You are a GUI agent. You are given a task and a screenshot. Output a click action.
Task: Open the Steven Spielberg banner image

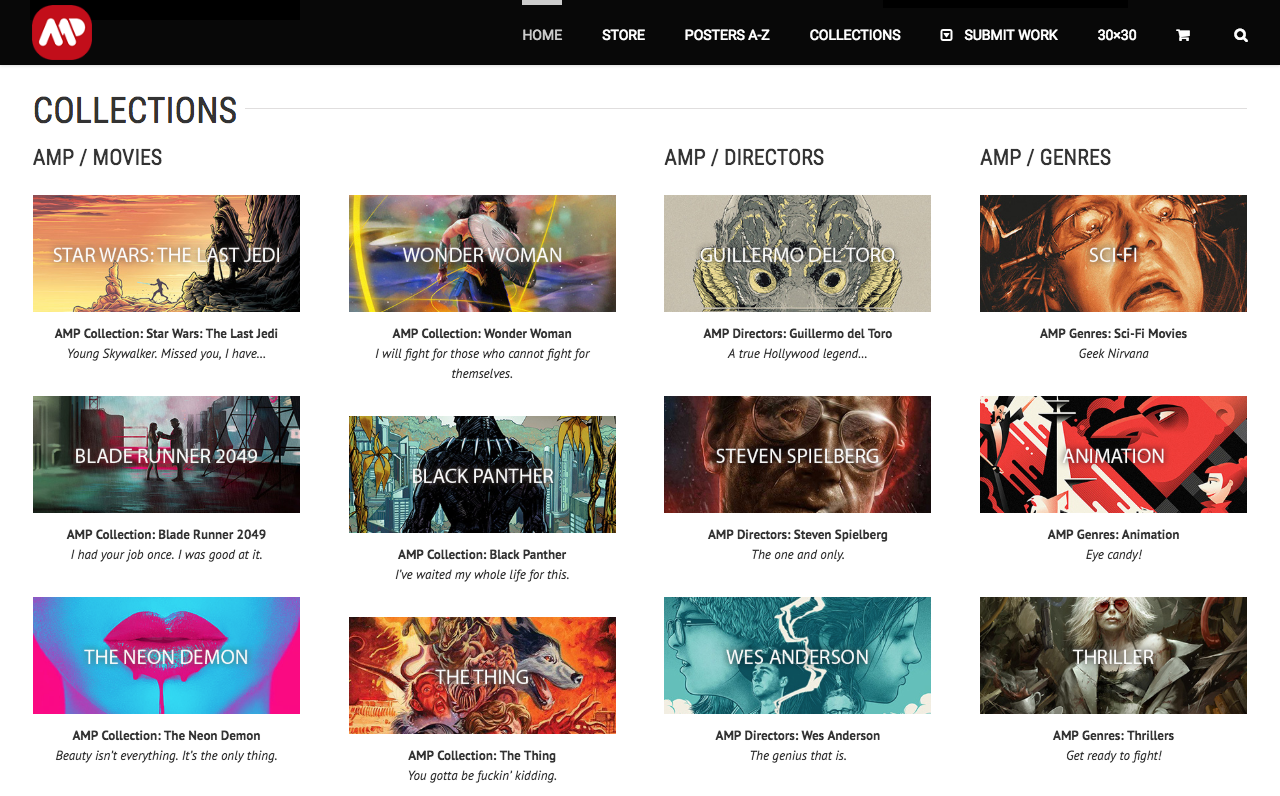pyautogui.click(x=797, y=454)
